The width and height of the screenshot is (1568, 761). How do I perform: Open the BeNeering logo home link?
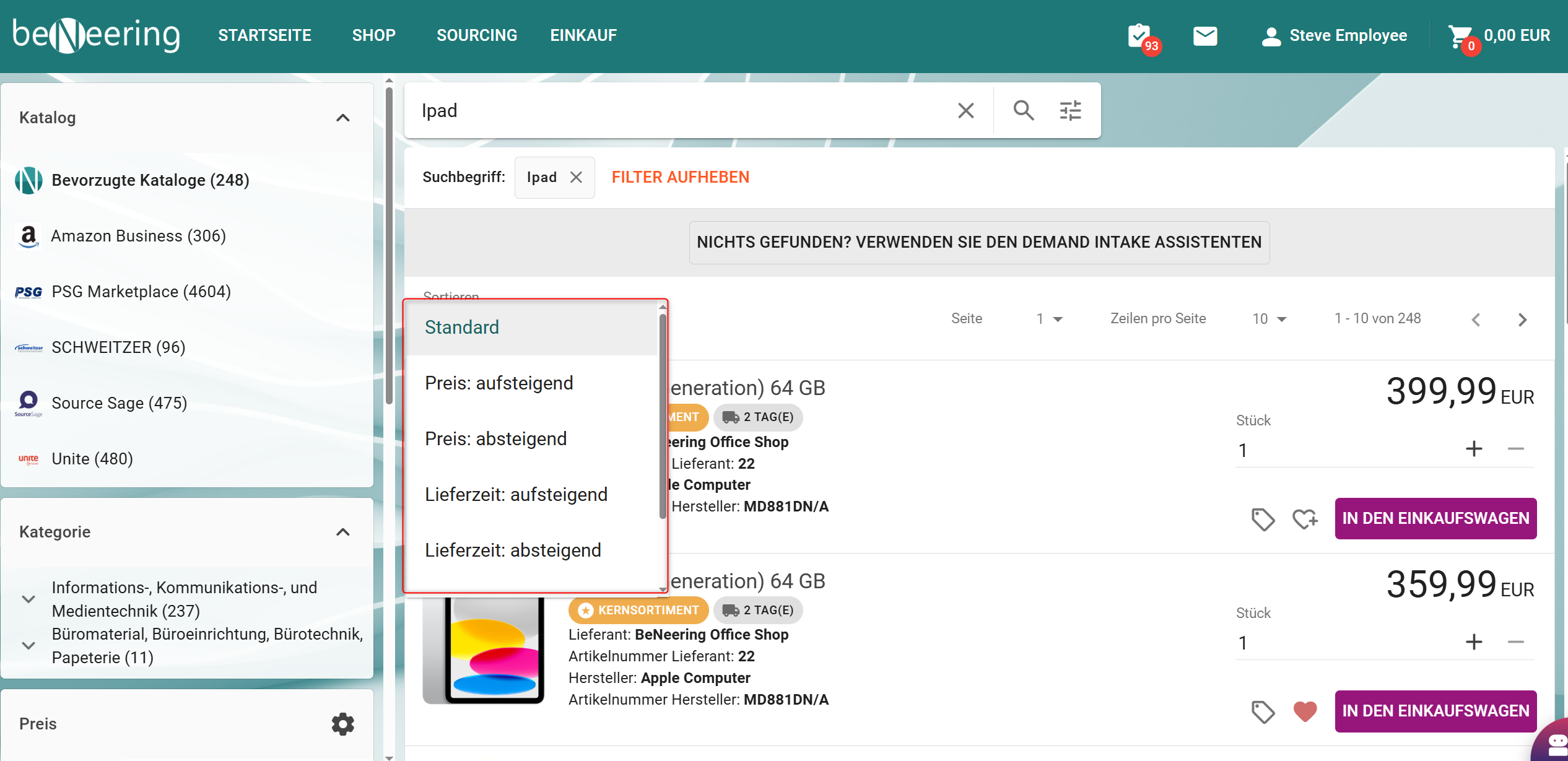click(97, 35)
